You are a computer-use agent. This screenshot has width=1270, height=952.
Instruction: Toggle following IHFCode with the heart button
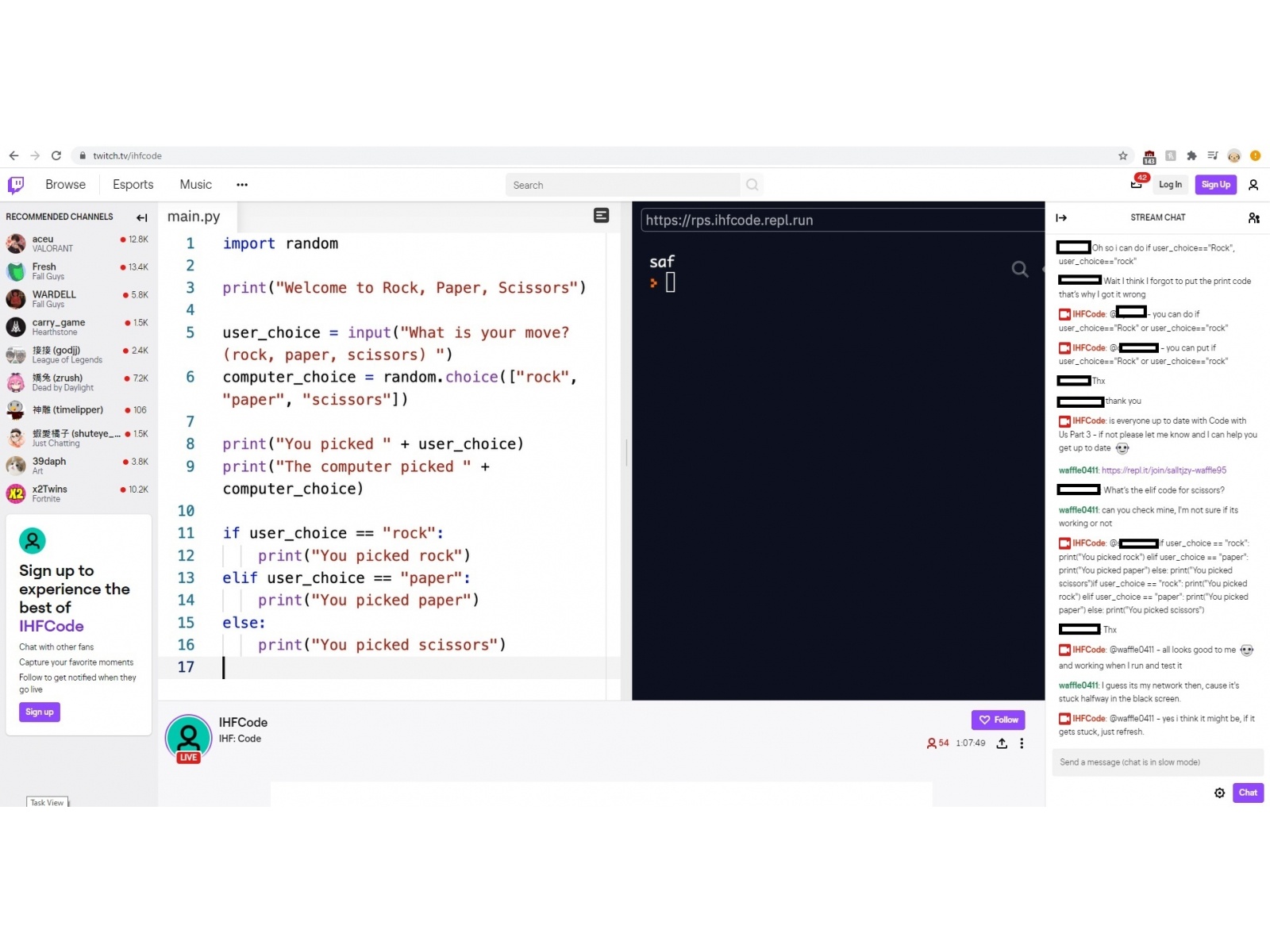pyautogui.click(x=998, y=720)
